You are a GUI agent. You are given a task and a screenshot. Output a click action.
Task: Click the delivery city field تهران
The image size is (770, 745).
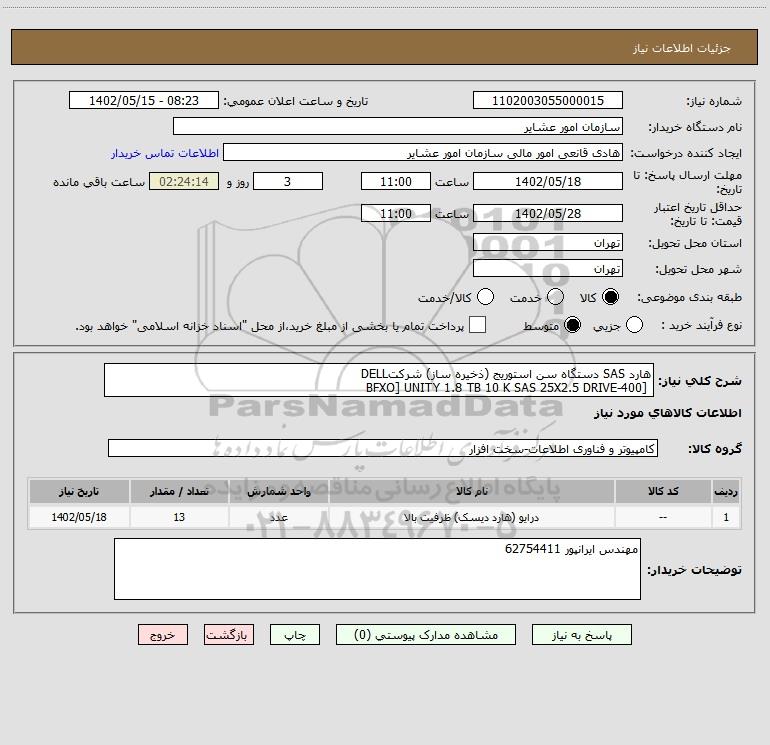[548, 268]
